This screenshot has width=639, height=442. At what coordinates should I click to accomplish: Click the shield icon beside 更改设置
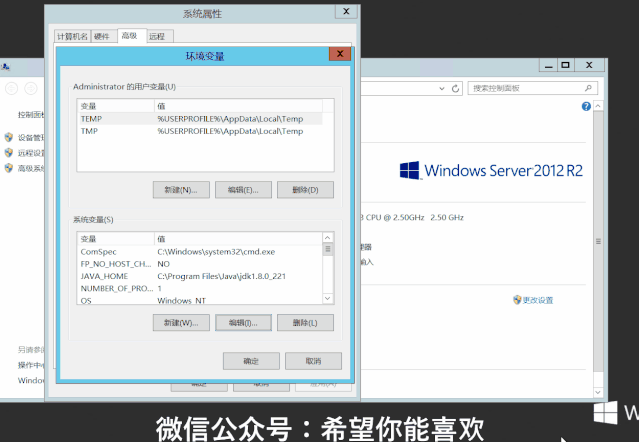coord(517,300)
